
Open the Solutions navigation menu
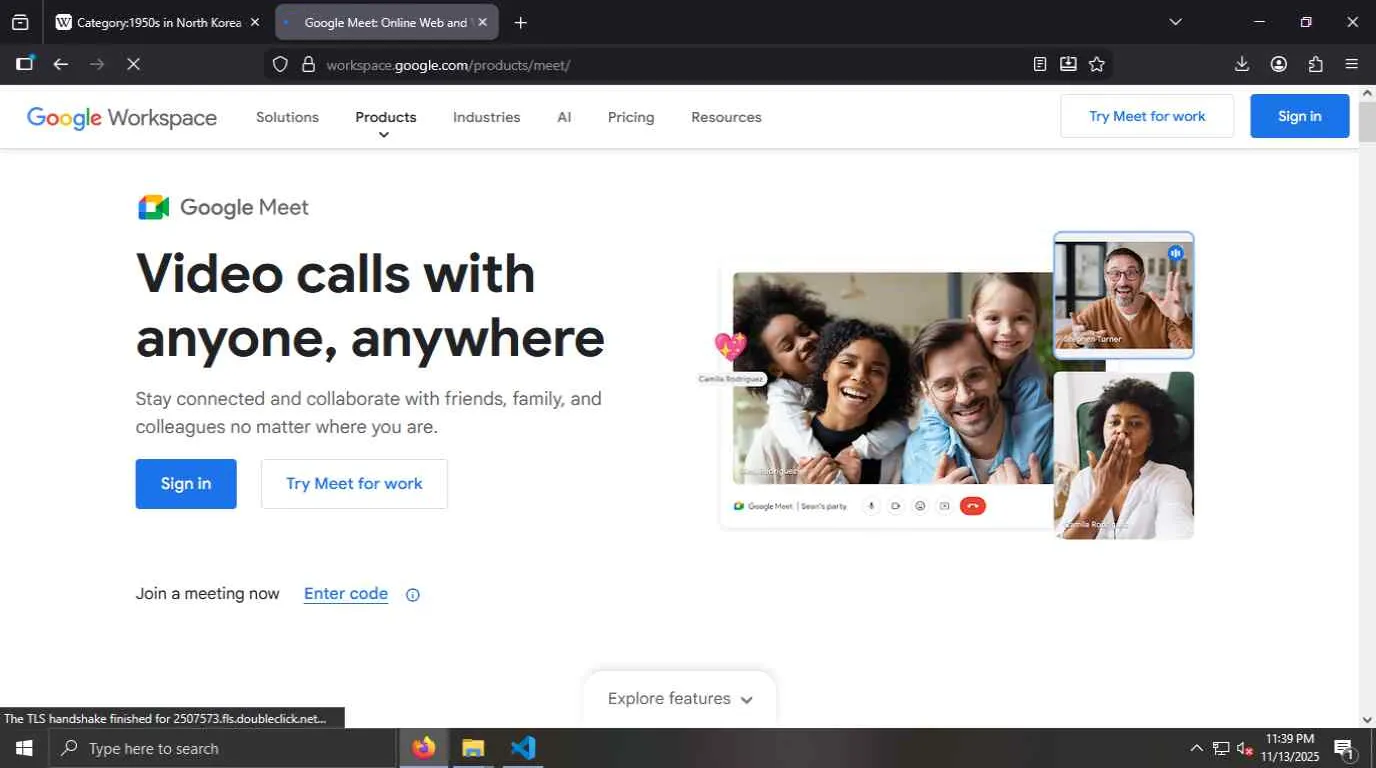[x=287, y=117]
